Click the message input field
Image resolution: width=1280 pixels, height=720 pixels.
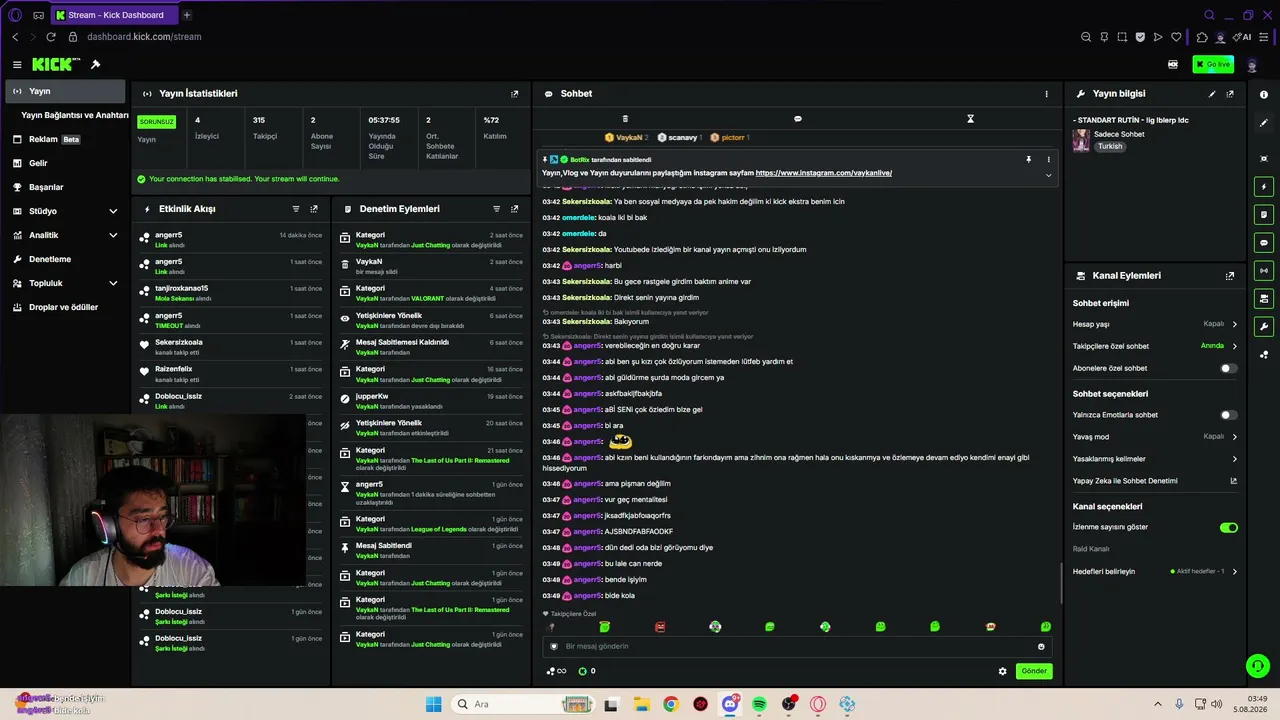pyautogui.click(x=797, y=646)
